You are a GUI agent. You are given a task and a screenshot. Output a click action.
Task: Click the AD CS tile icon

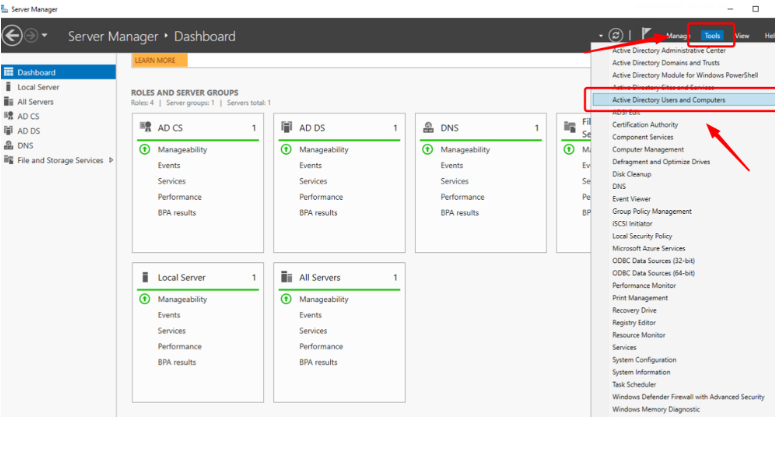click(x=146, y=128)
